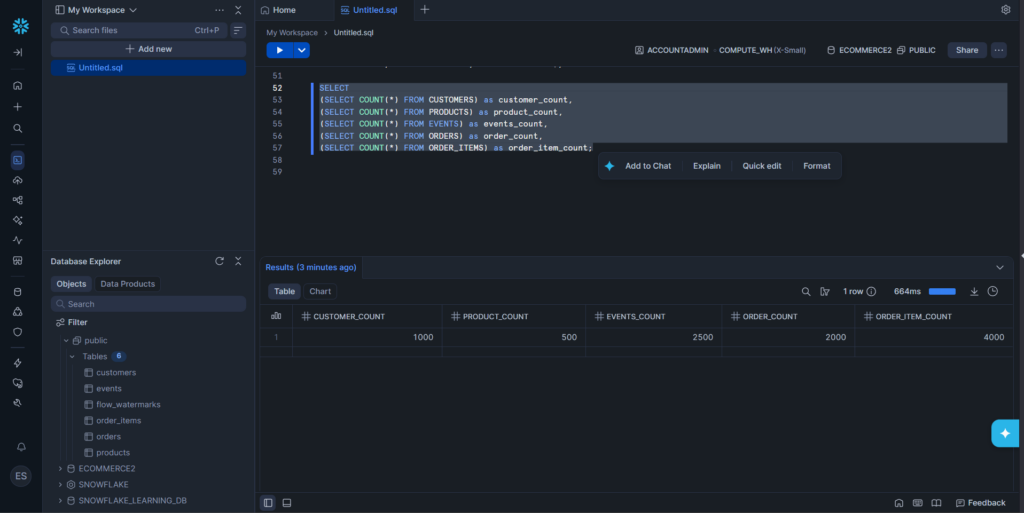Open notifications bell icon
Viewport: 1024px width, 513px height.
21,446
